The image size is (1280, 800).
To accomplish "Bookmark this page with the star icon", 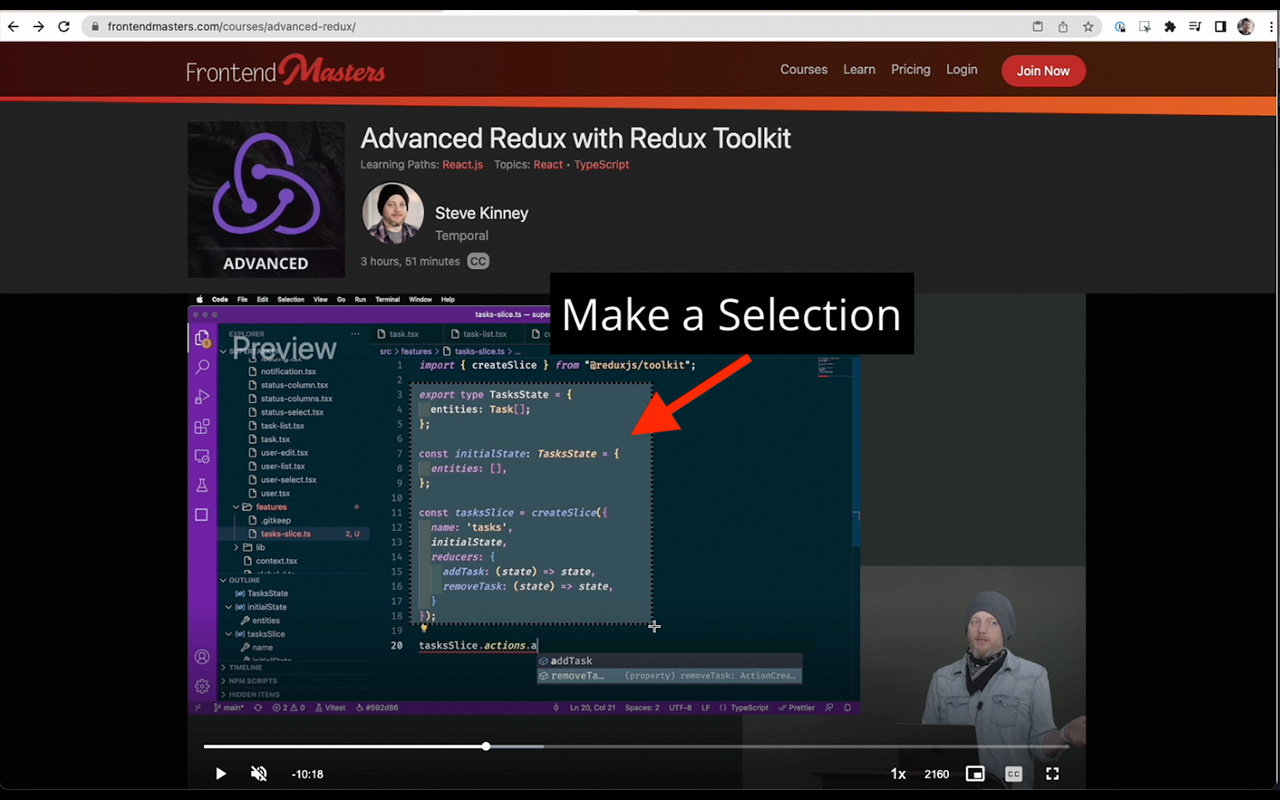I will click(x=1088, y=27).
